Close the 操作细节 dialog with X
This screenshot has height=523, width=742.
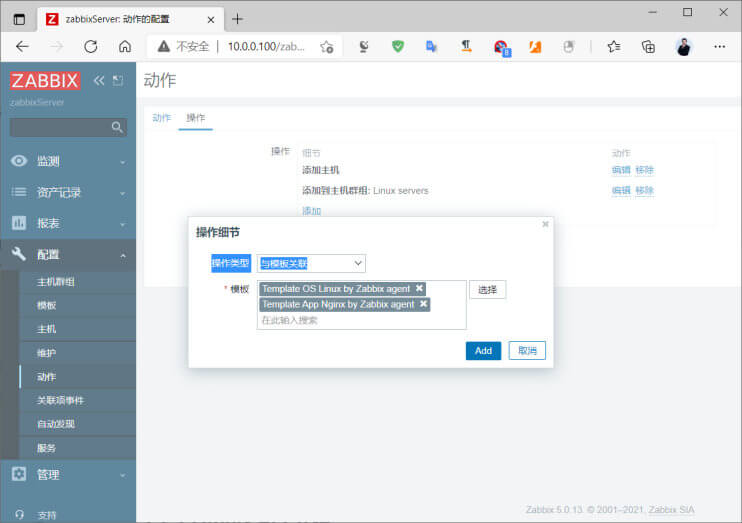pyautogui.click(x=545, y=224)
